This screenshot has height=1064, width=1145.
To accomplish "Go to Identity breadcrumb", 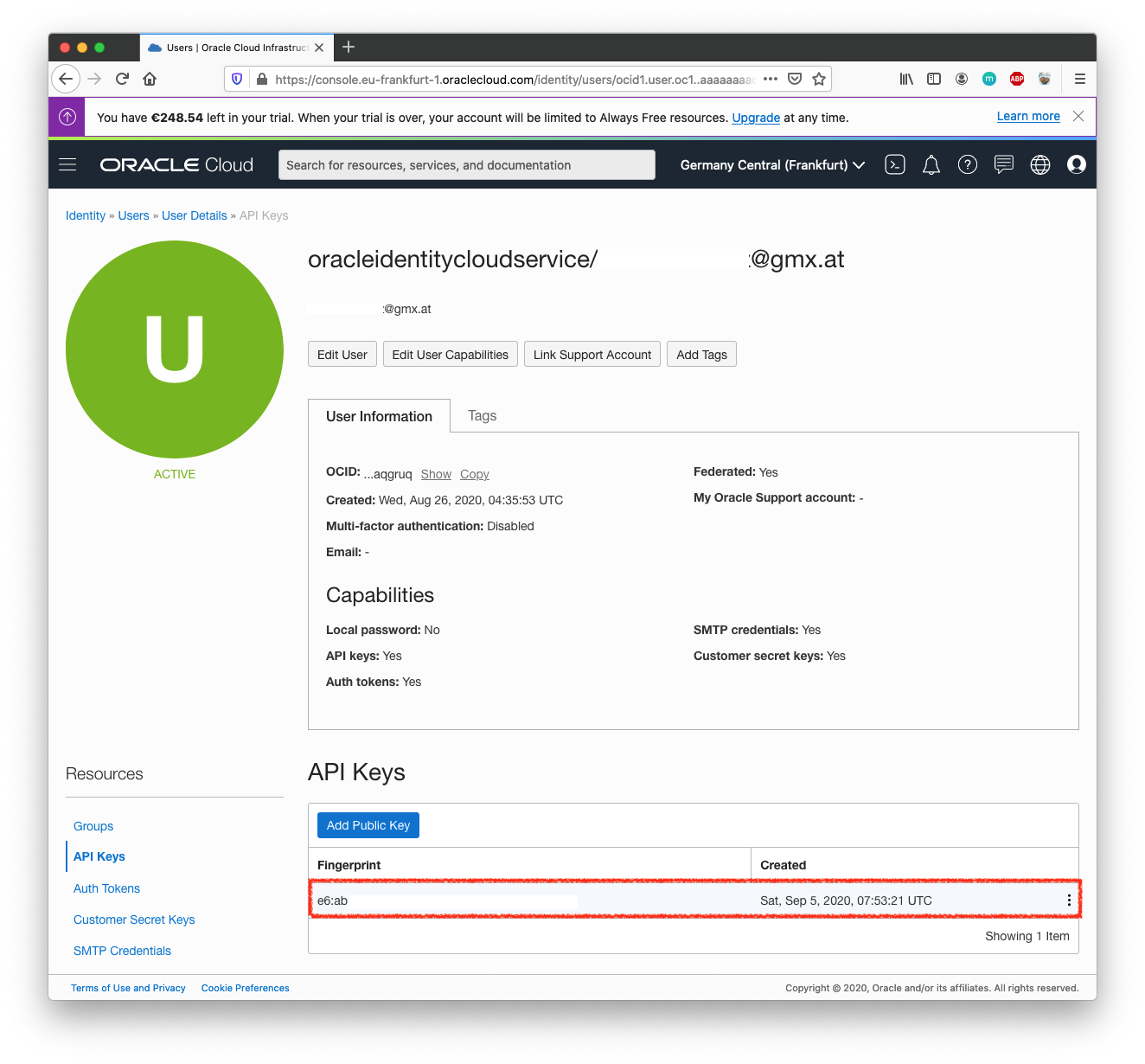I will (x=86, y=215).
